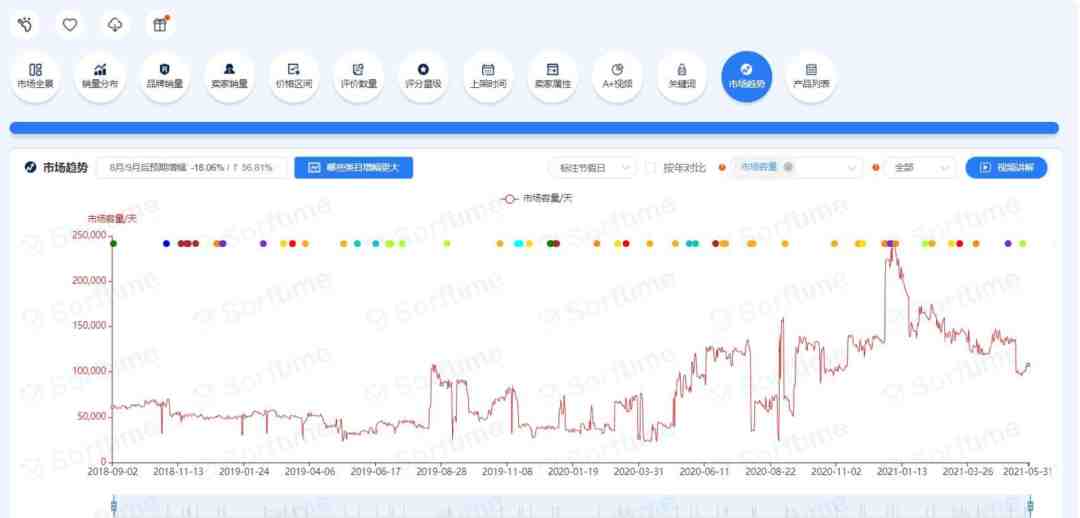Click the 50,000 y-axis value

tap(92, 417)
